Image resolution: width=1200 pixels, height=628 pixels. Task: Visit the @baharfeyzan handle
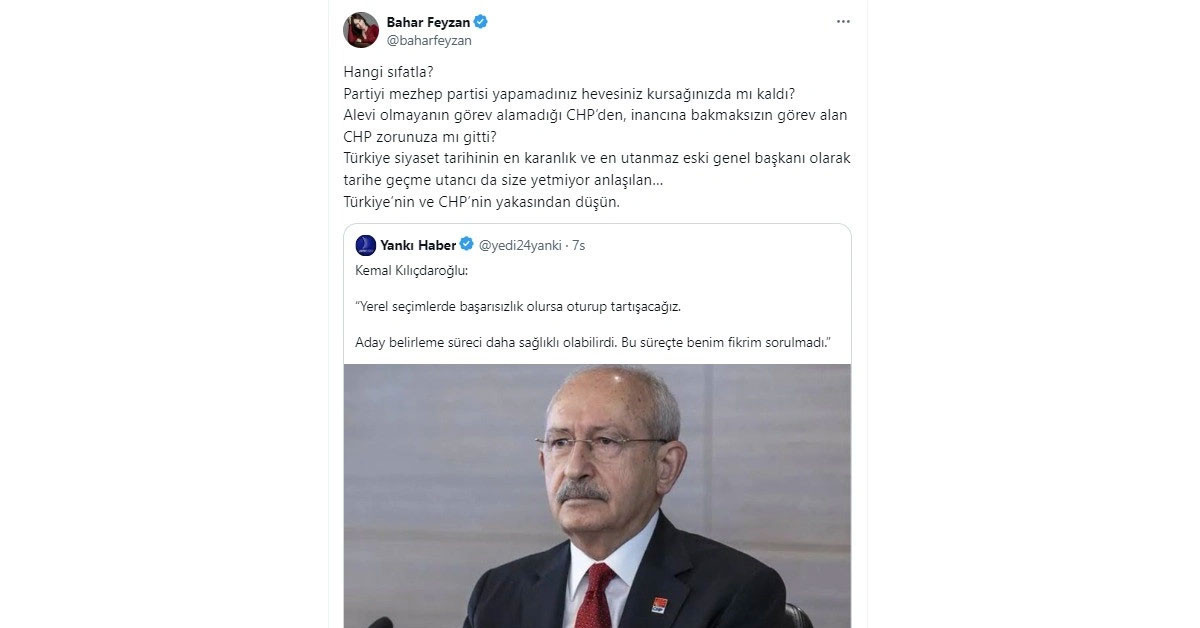429,41
